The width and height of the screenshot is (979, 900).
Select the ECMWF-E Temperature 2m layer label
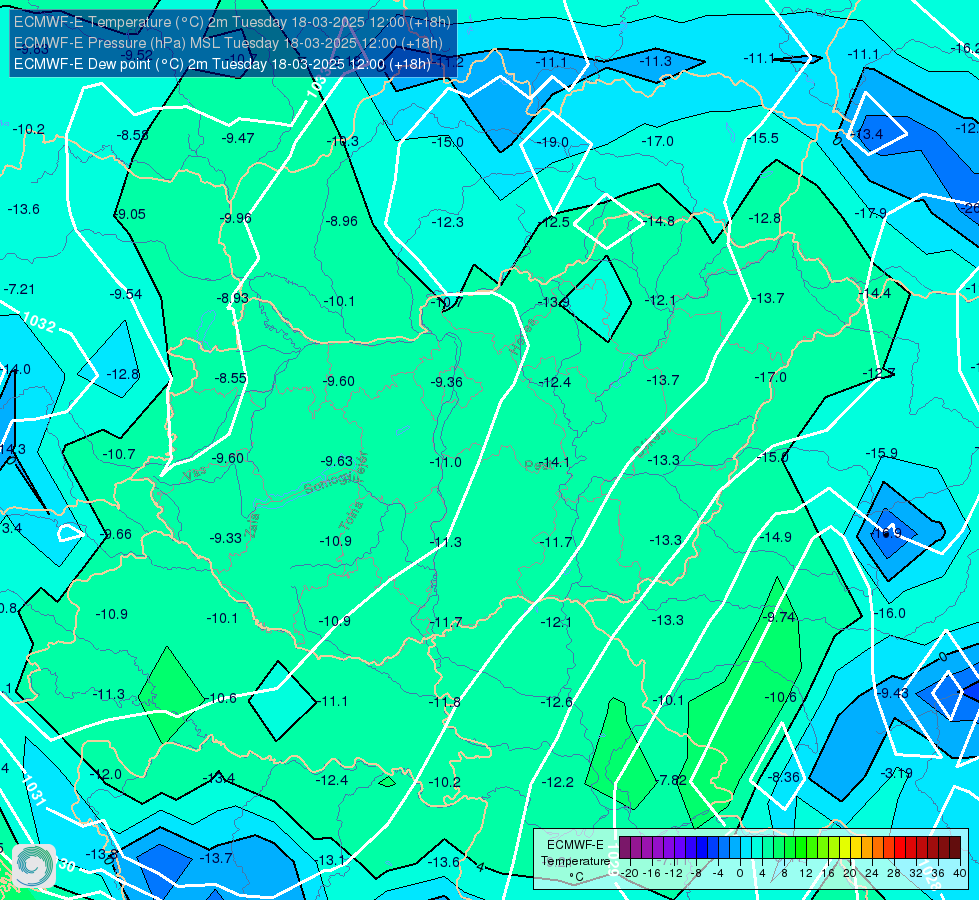pyautogui.click(x=232, y=22)
